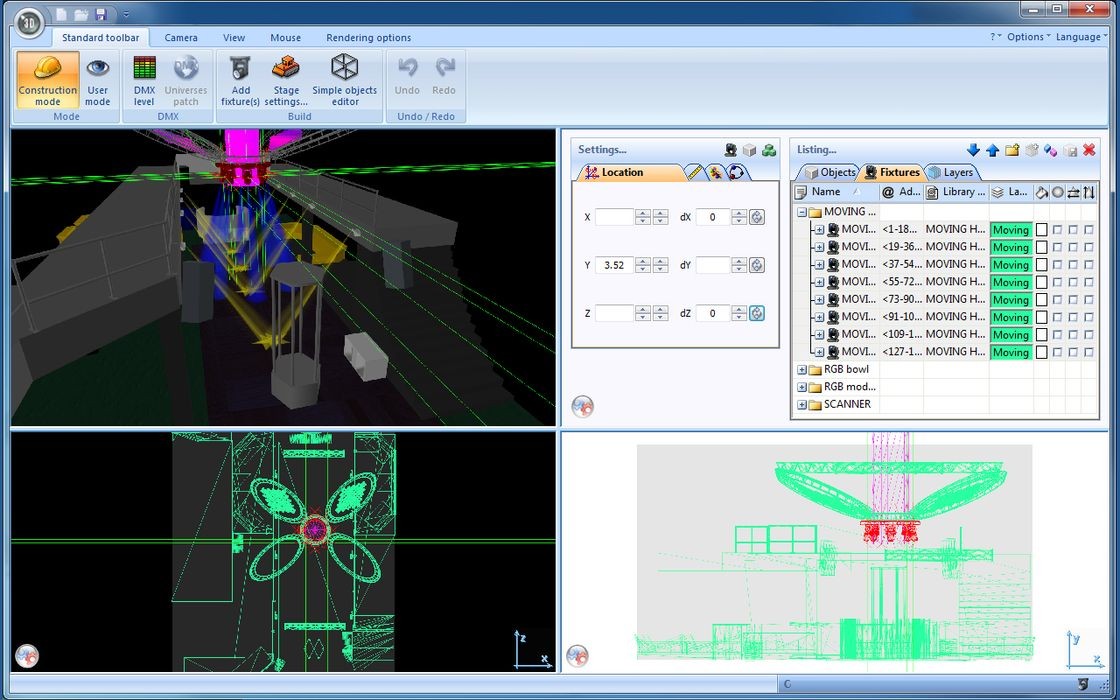Launch the Simple objects editor
The height and width of the screenshot is (700, 1120).
344,81
